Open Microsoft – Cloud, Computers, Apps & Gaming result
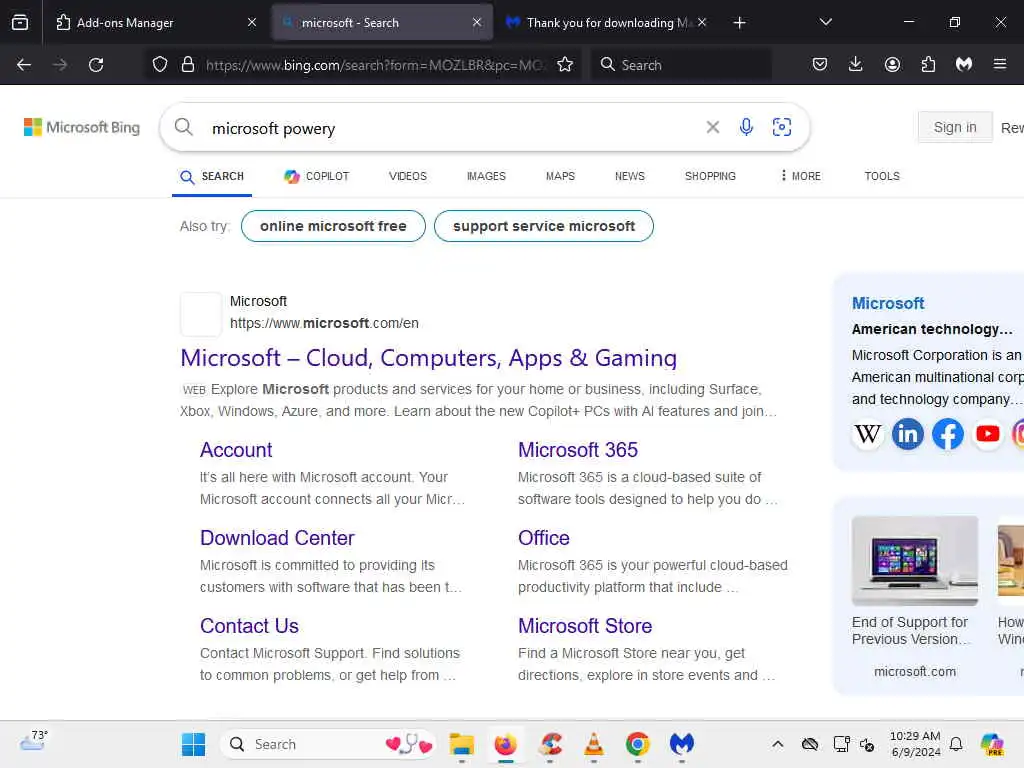Viewport: 1024px width, 768px height. pyautogui.click(x=428, y=358)
